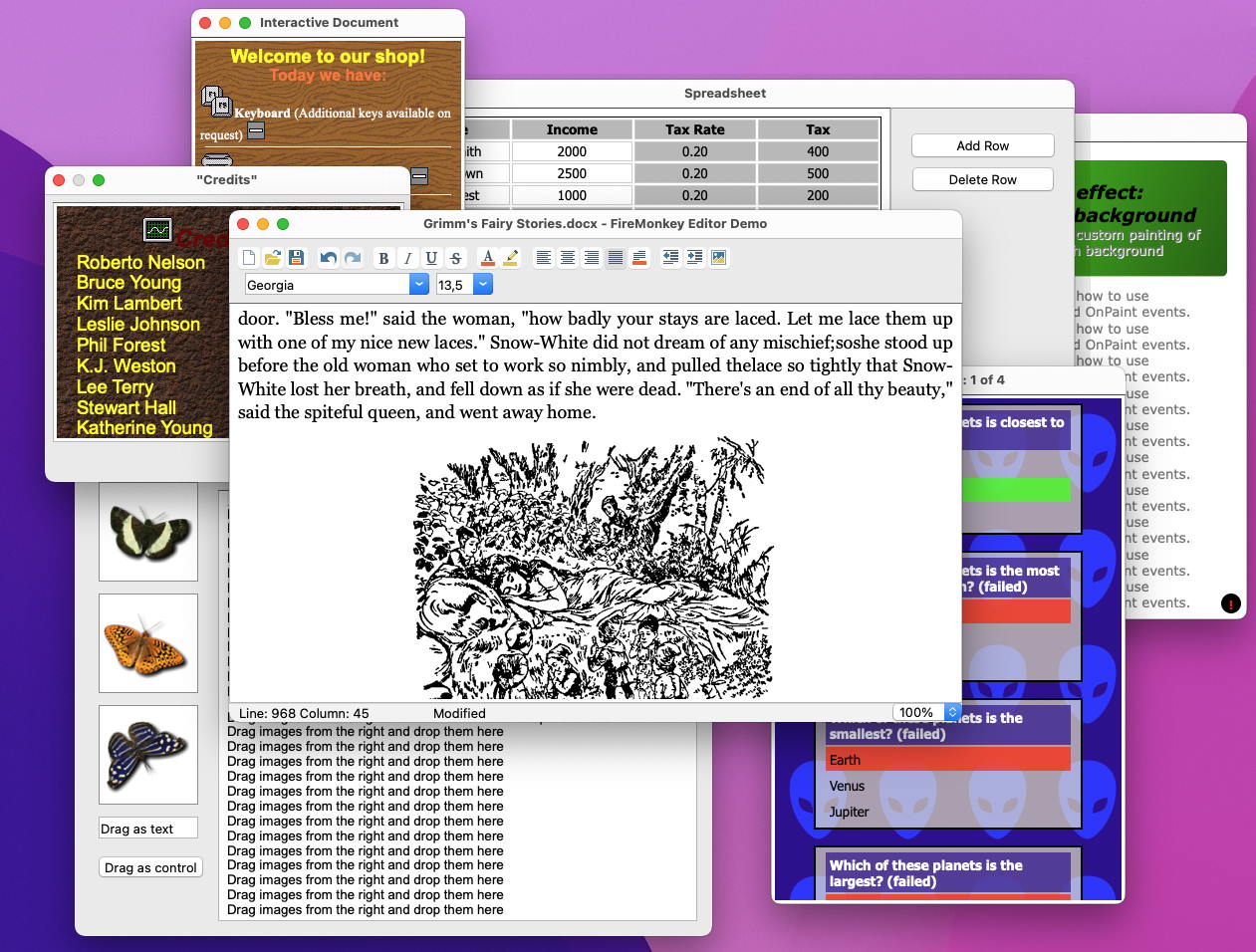Change the font color

[487, 258]
